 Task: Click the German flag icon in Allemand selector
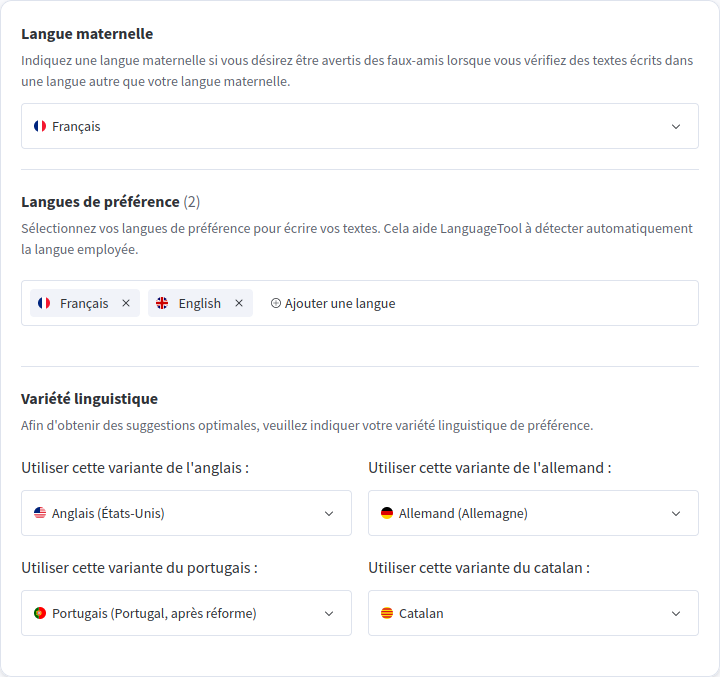(x=387, y=513)
